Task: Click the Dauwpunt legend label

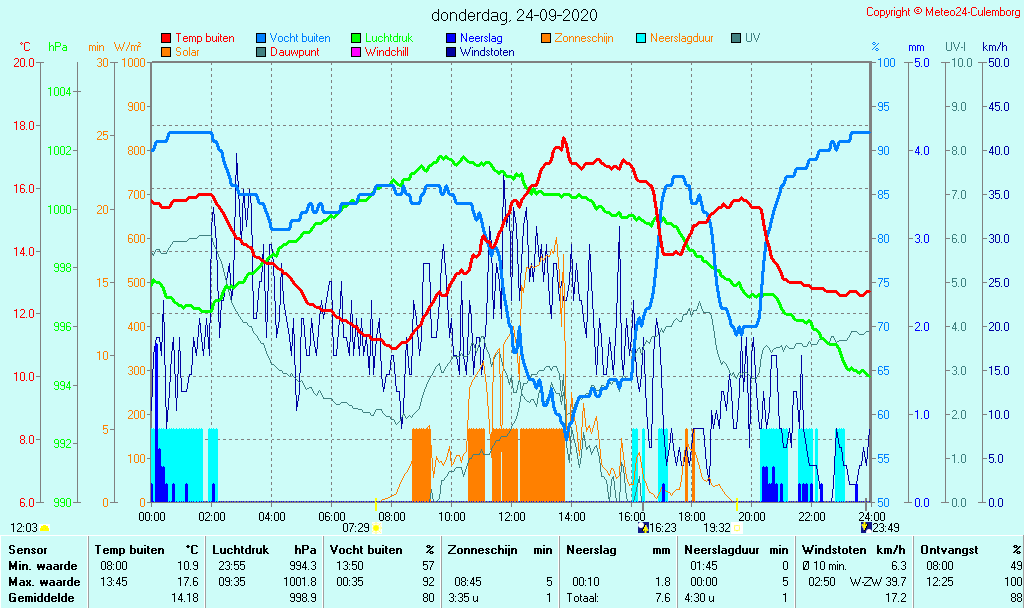Action: (x=294, y=52)
